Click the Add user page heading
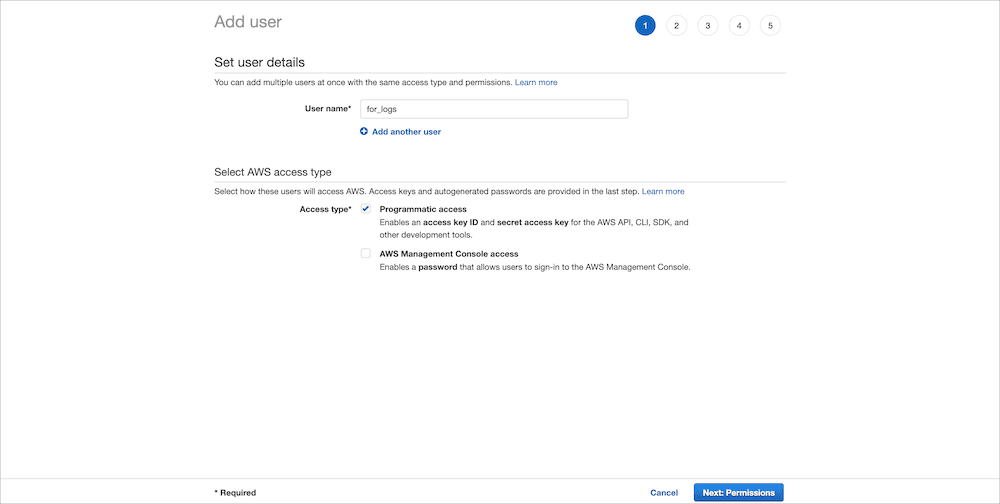 [248, 22]
